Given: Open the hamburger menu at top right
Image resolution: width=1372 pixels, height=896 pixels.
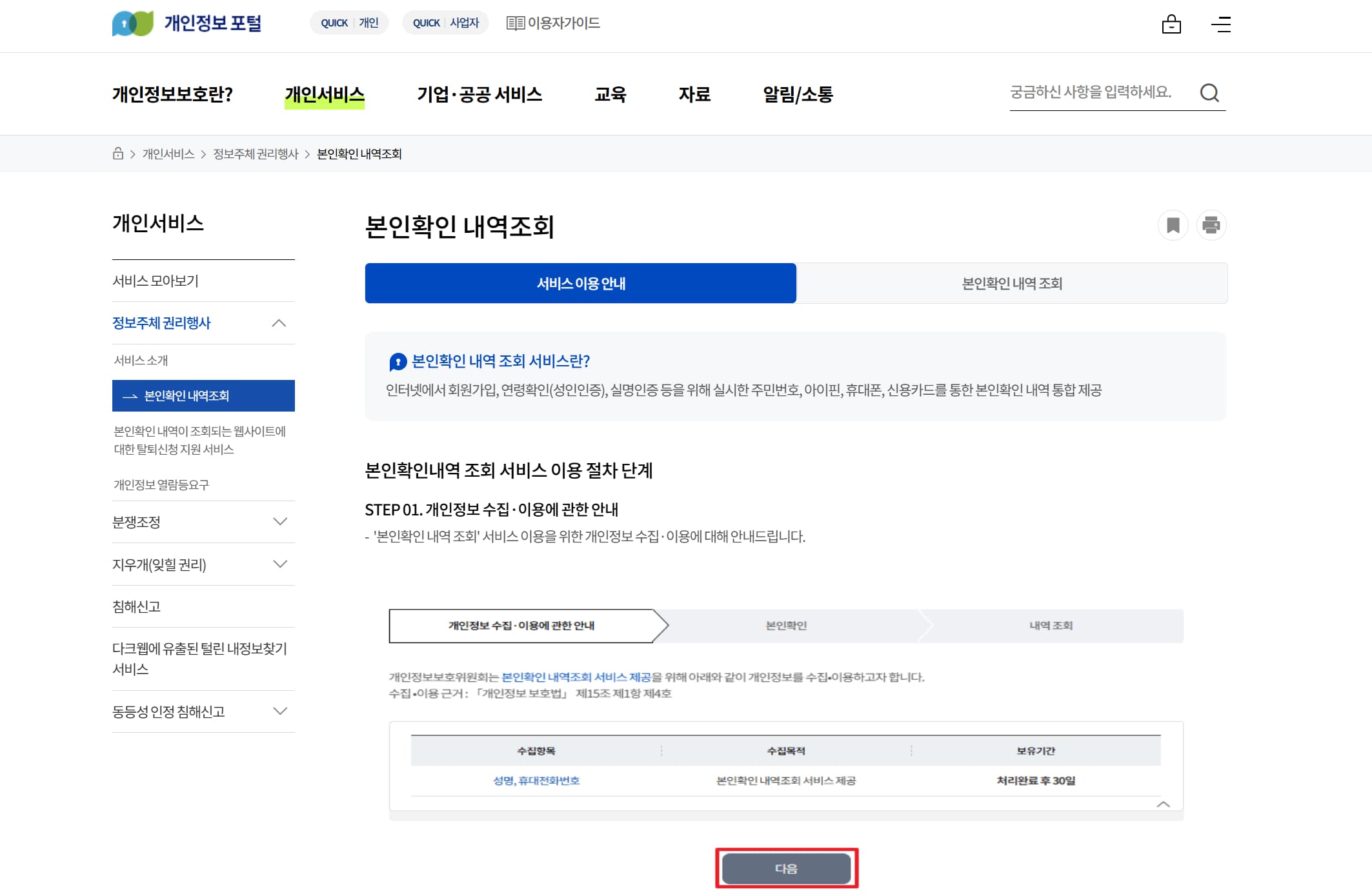Looking at the screenshot, I should pyautogui.click(x=1222, y=25).
